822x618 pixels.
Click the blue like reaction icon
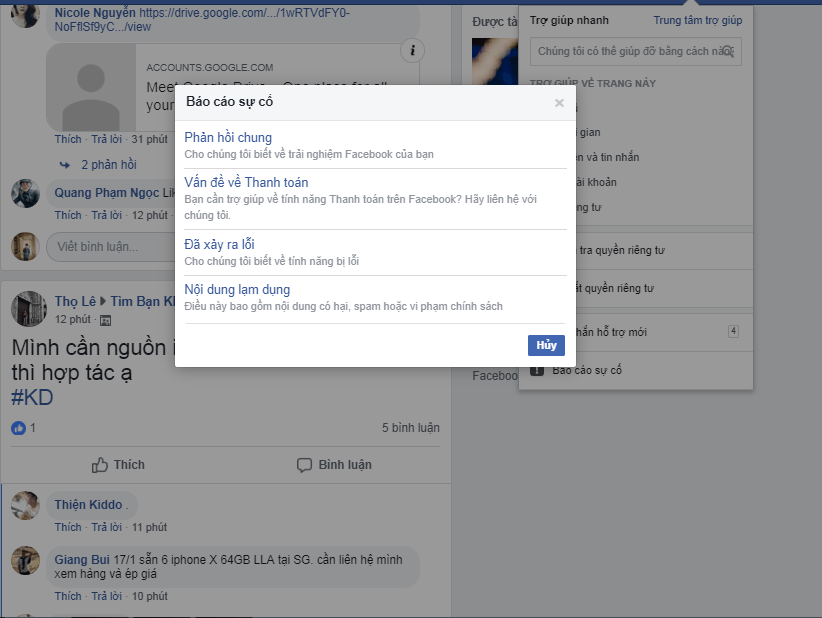[19, 428]
